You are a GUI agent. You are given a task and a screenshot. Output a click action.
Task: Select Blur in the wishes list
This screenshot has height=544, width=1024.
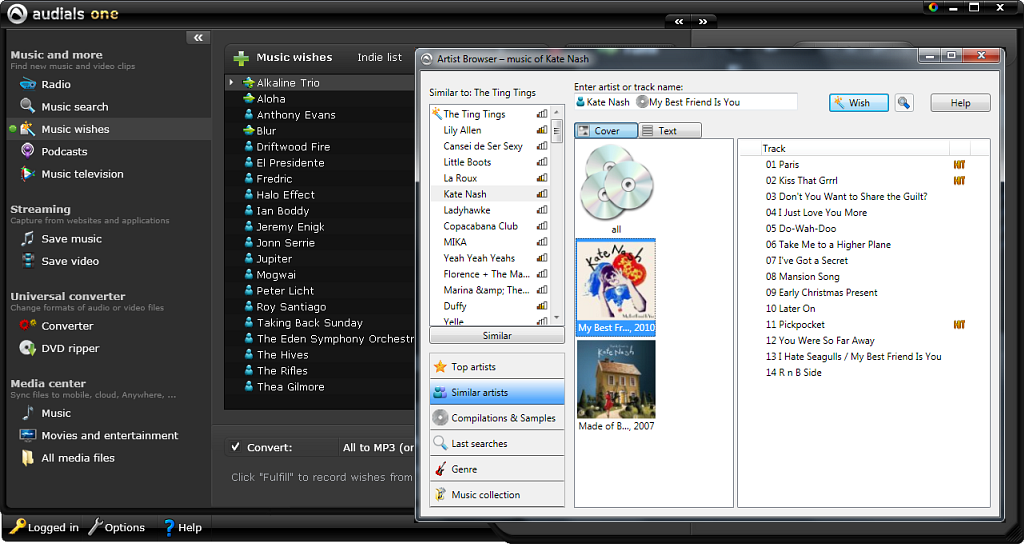click(x=266, y=131)
